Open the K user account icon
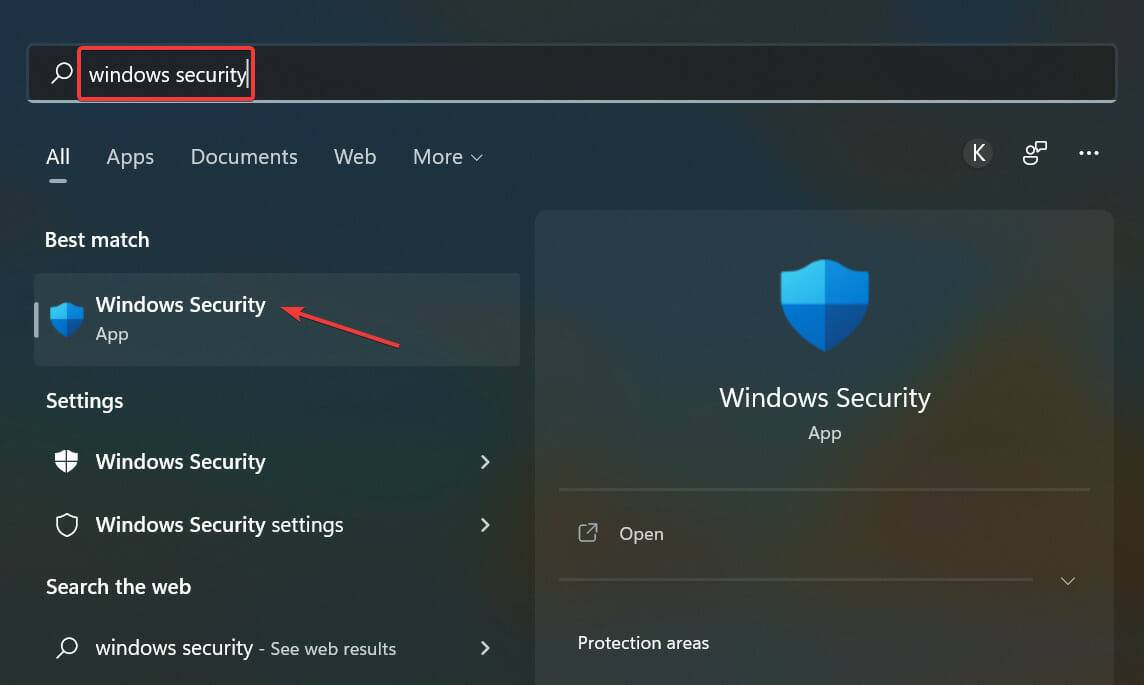This screenshot has height=685, width=1144. pos(978,152)
